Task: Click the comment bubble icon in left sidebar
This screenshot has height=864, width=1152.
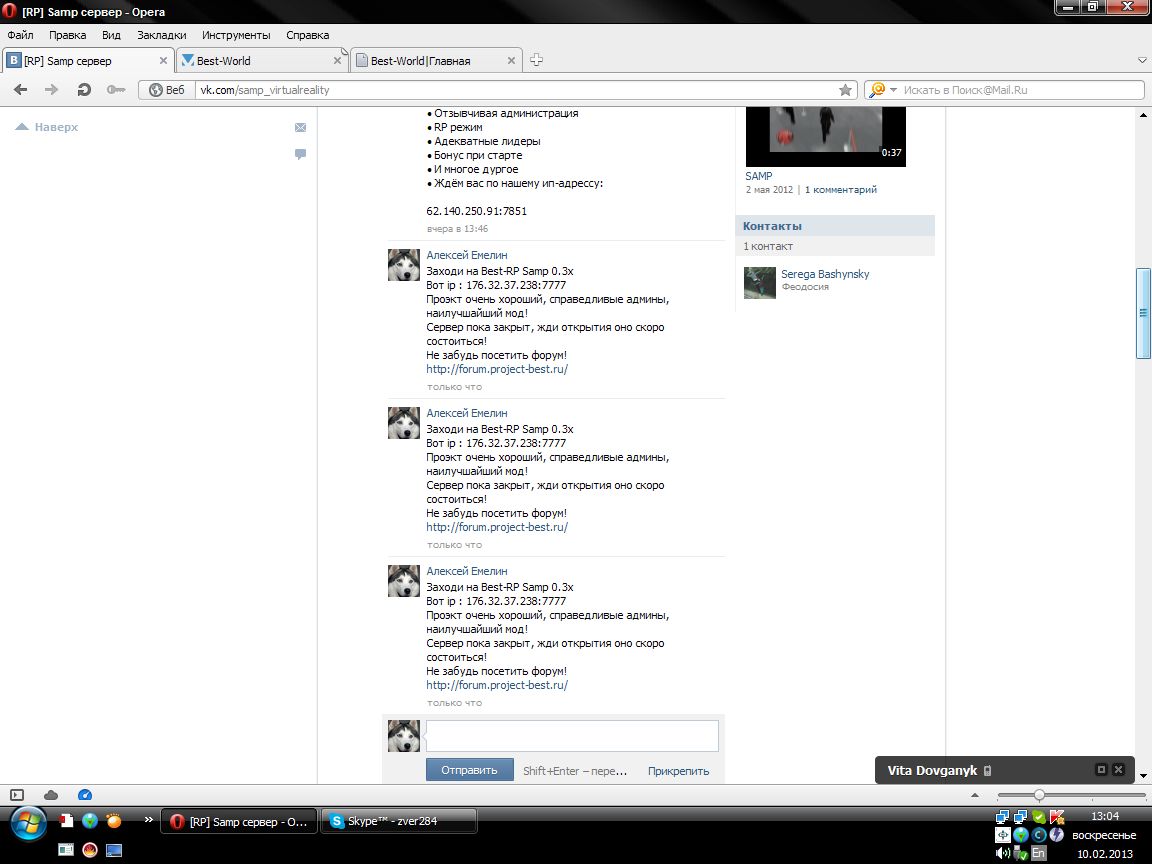Action: (x=300, y=154)
